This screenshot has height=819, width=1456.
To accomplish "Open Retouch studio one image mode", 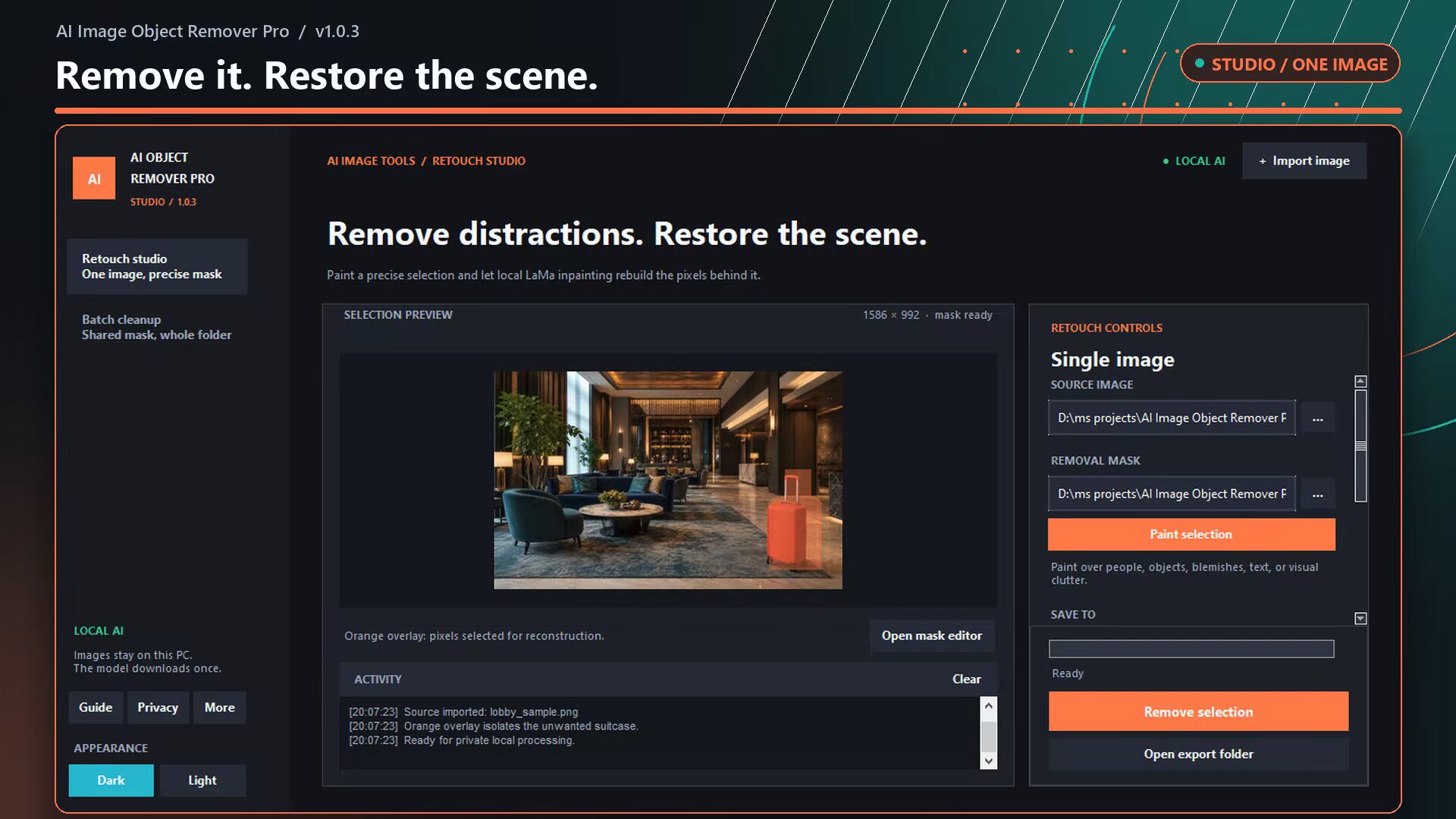I will (157, 266).
